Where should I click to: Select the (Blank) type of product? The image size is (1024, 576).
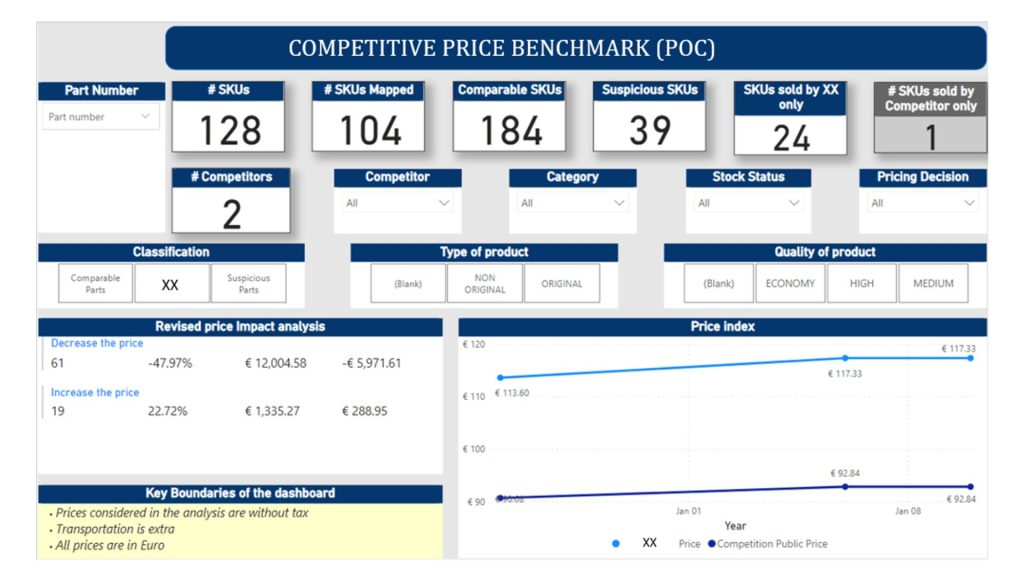[408, 284]
